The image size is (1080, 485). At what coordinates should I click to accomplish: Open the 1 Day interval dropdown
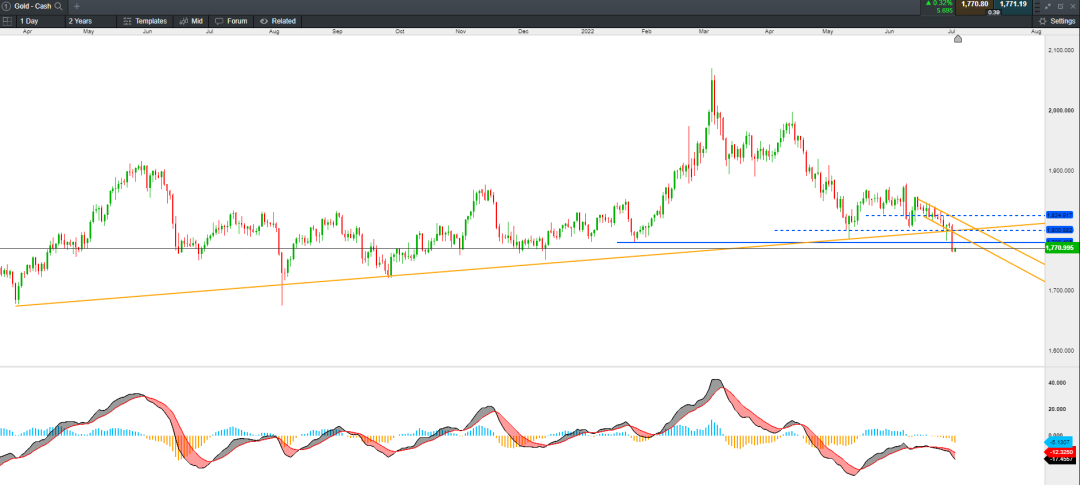tap(41, 21)
